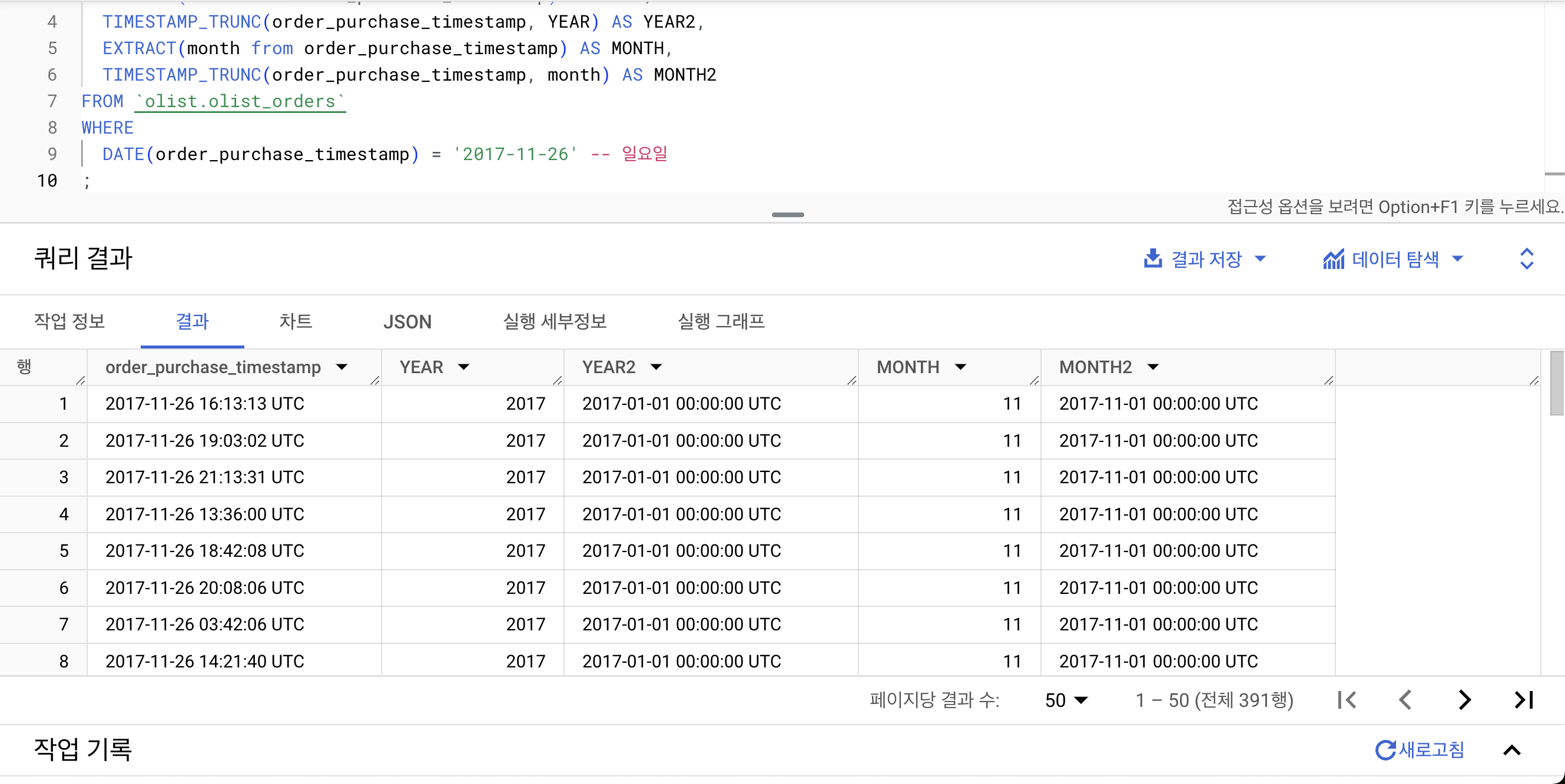Collapse the job history (작업 기록) panel
Image resolution: width=1565 pixels, height=784 pixels.
click(x=1512, y=750)
